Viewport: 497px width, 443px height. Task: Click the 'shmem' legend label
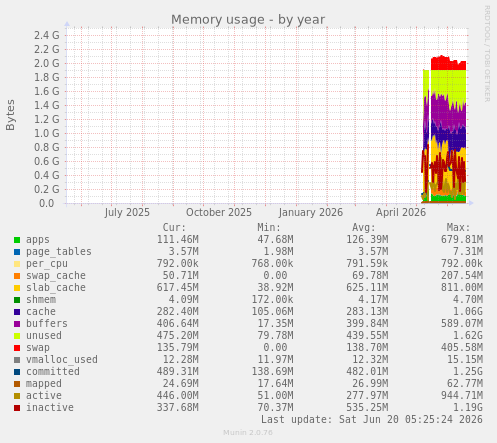pyautogui.click(x=41, y=300)
